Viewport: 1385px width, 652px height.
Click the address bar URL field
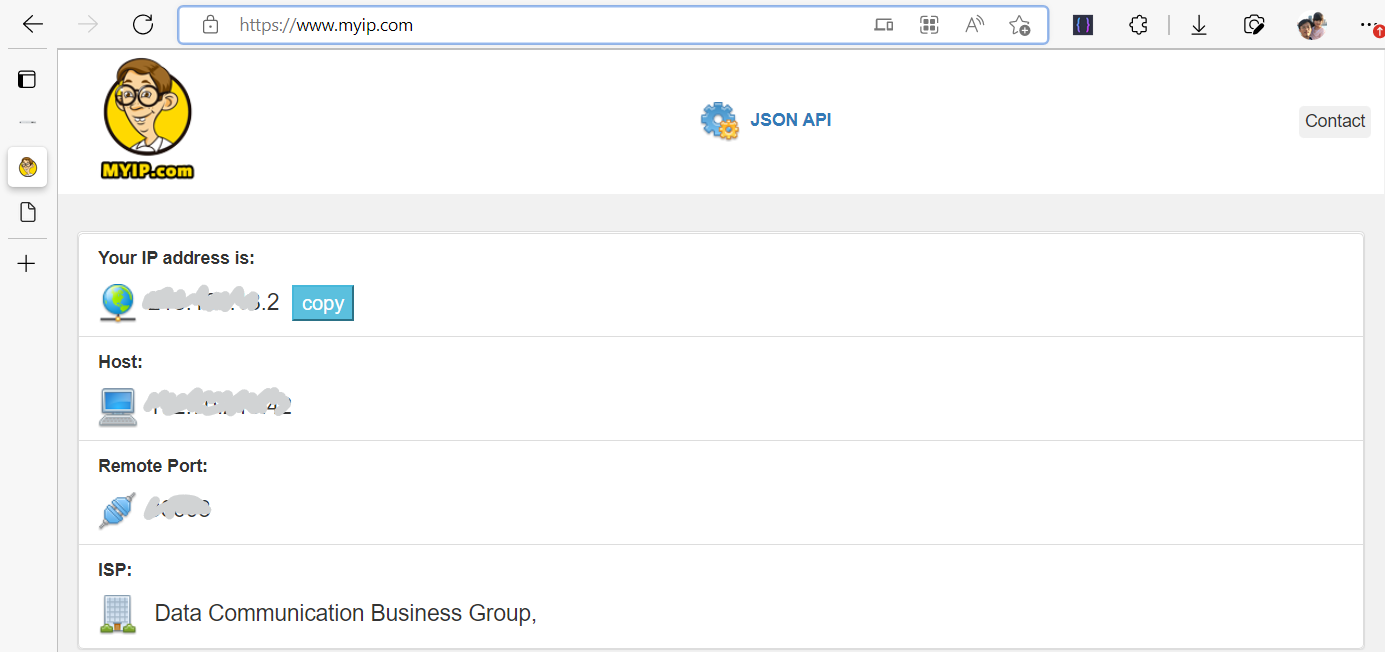point(540,25)
